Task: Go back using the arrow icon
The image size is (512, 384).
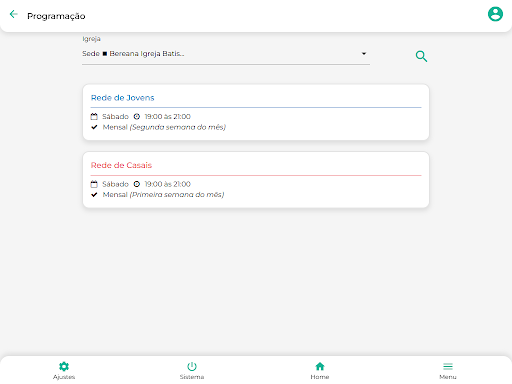Action: tap(14, 14)
